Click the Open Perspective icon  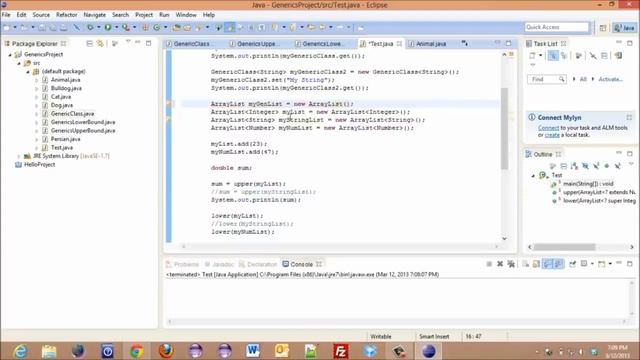[603, 28]
